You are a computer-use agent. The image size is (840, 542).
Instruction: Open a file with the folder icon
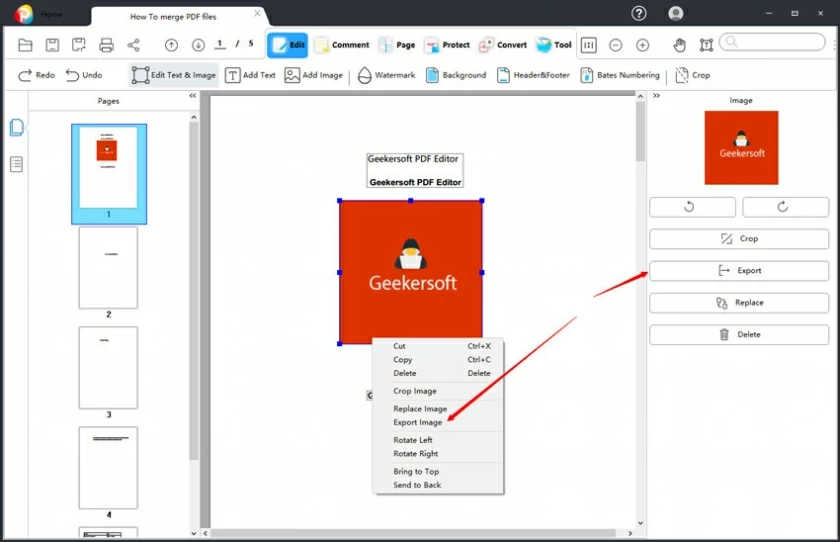tap(25, 45)
